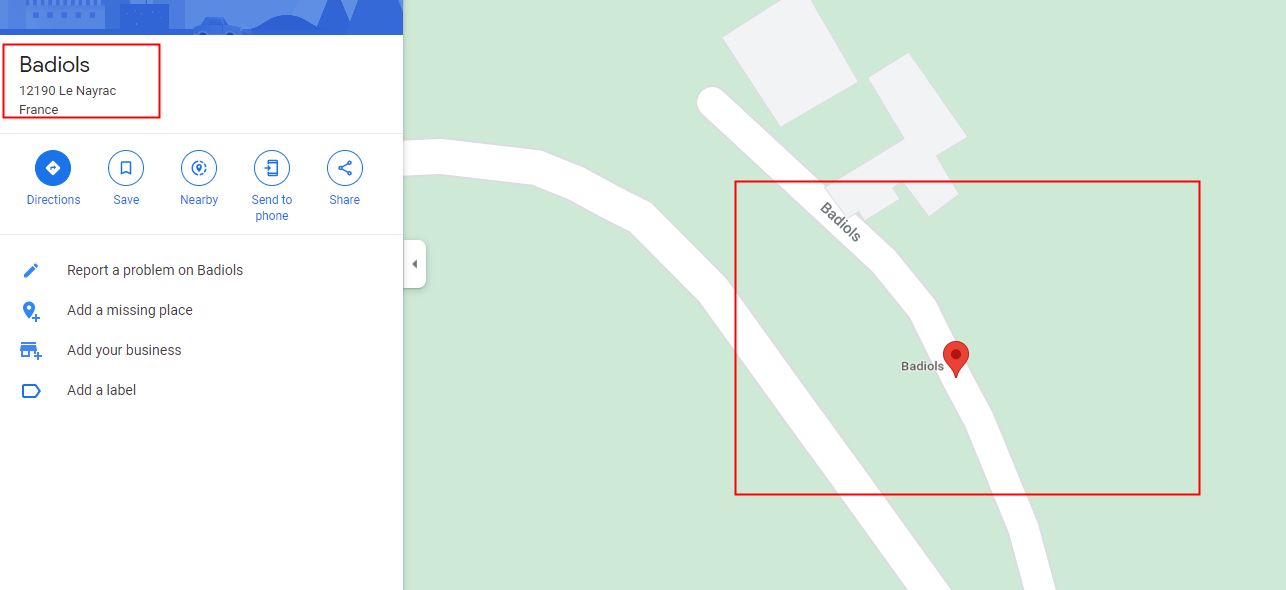Click the Save bookmark icon
The height and width of the screenshot is (590, 1286).
click(126, 168)
